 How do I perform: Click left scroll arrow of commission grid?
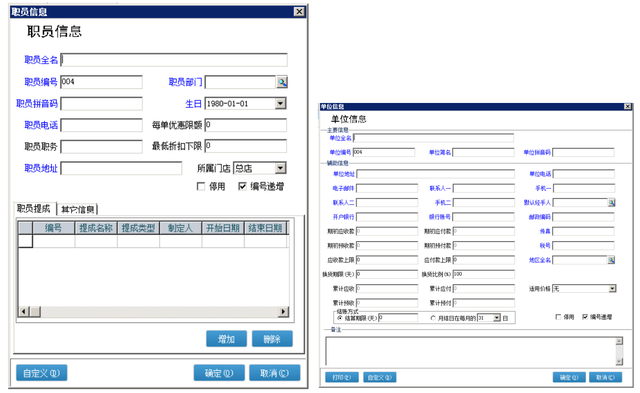click(24, 312)
